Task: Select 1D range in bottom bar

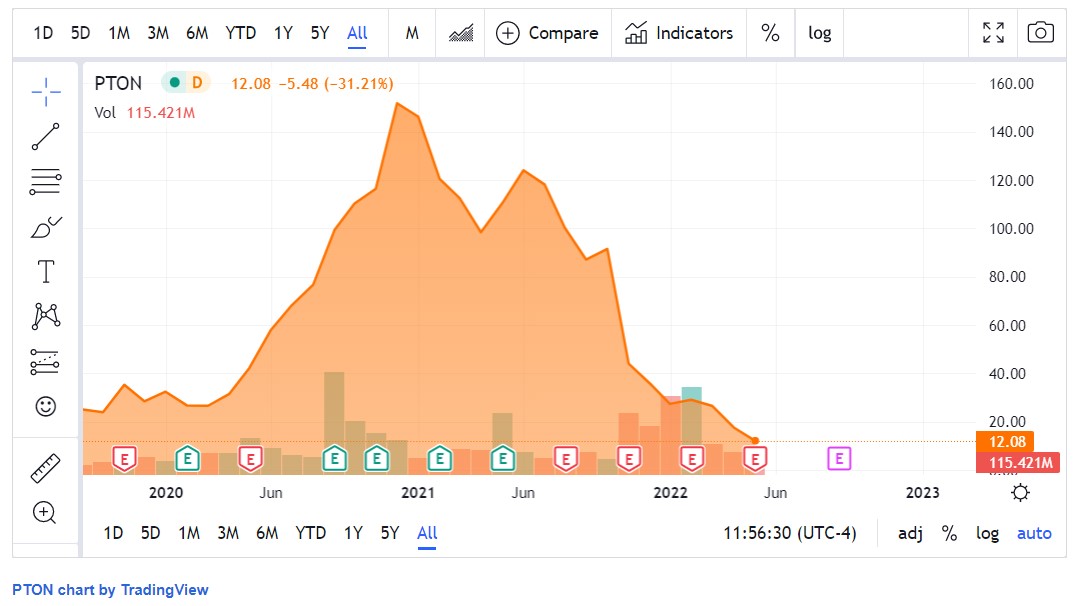Action: point(113,533)
